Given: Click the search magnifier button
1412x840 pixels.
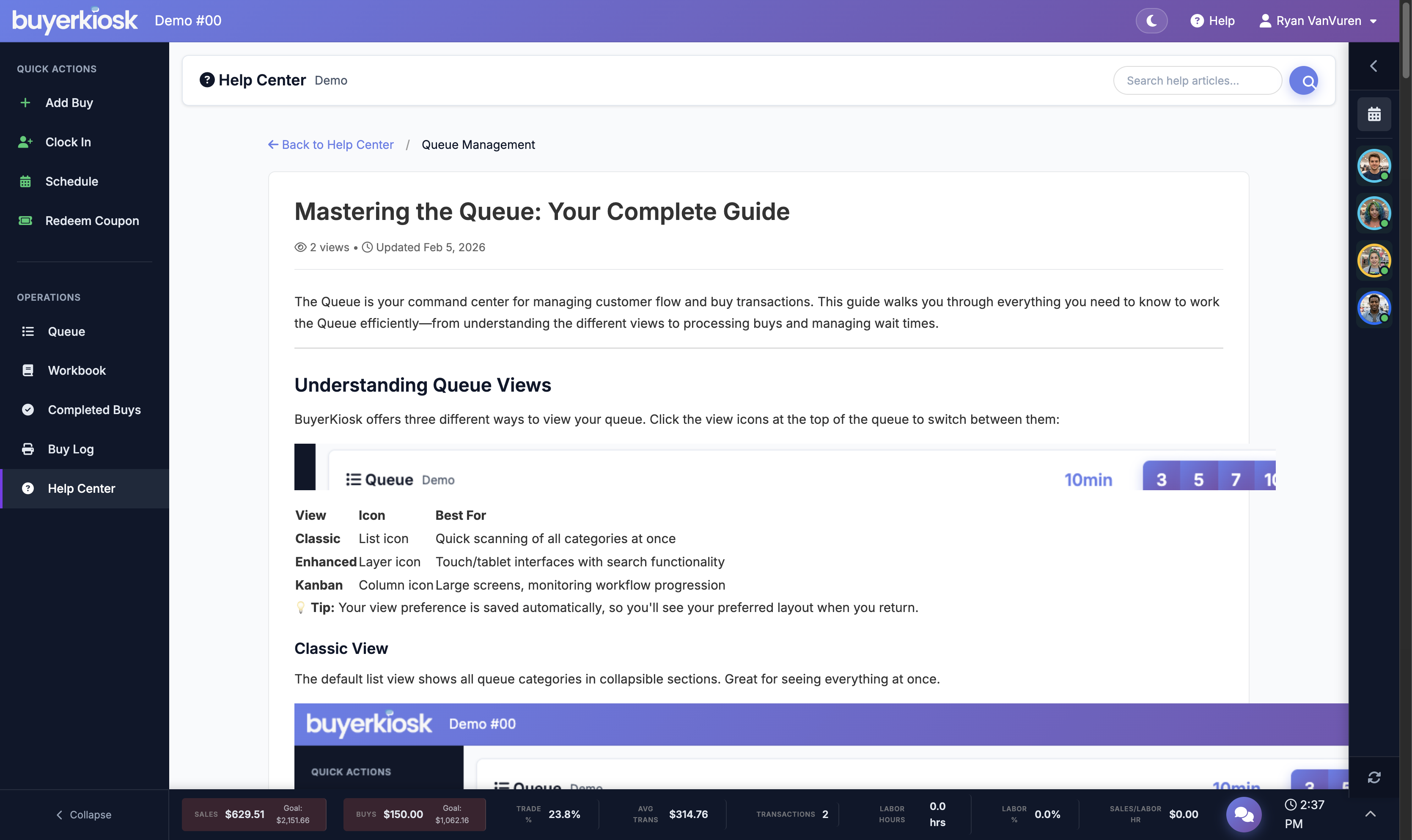Looking at the screenshot, I should pyautogui.click(x=1303, y=80).
